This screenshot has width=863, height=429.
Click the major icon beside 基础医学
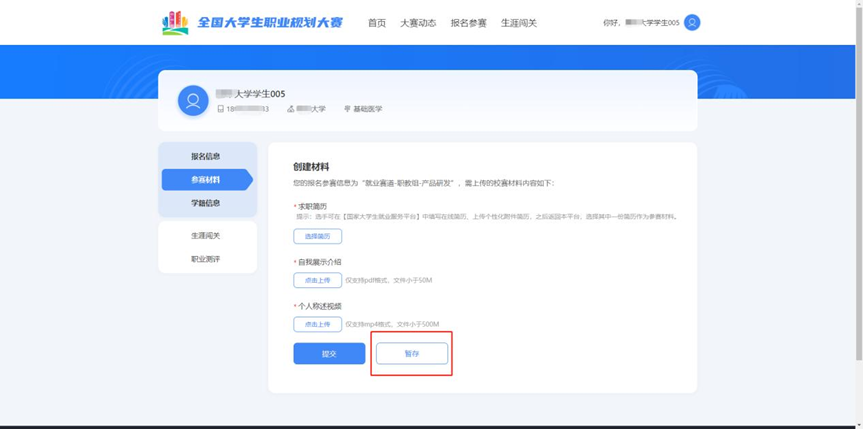tap(347, 109)
